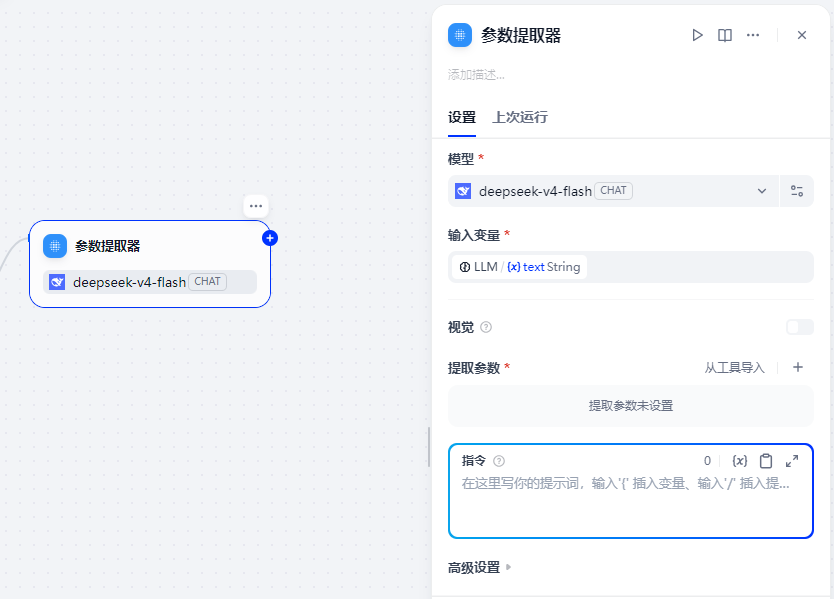The height and width of the screenshot is (599, 834).
Task: Open model parameter settings slider icon
Action: pyautogui.click(x=797, y=191)
